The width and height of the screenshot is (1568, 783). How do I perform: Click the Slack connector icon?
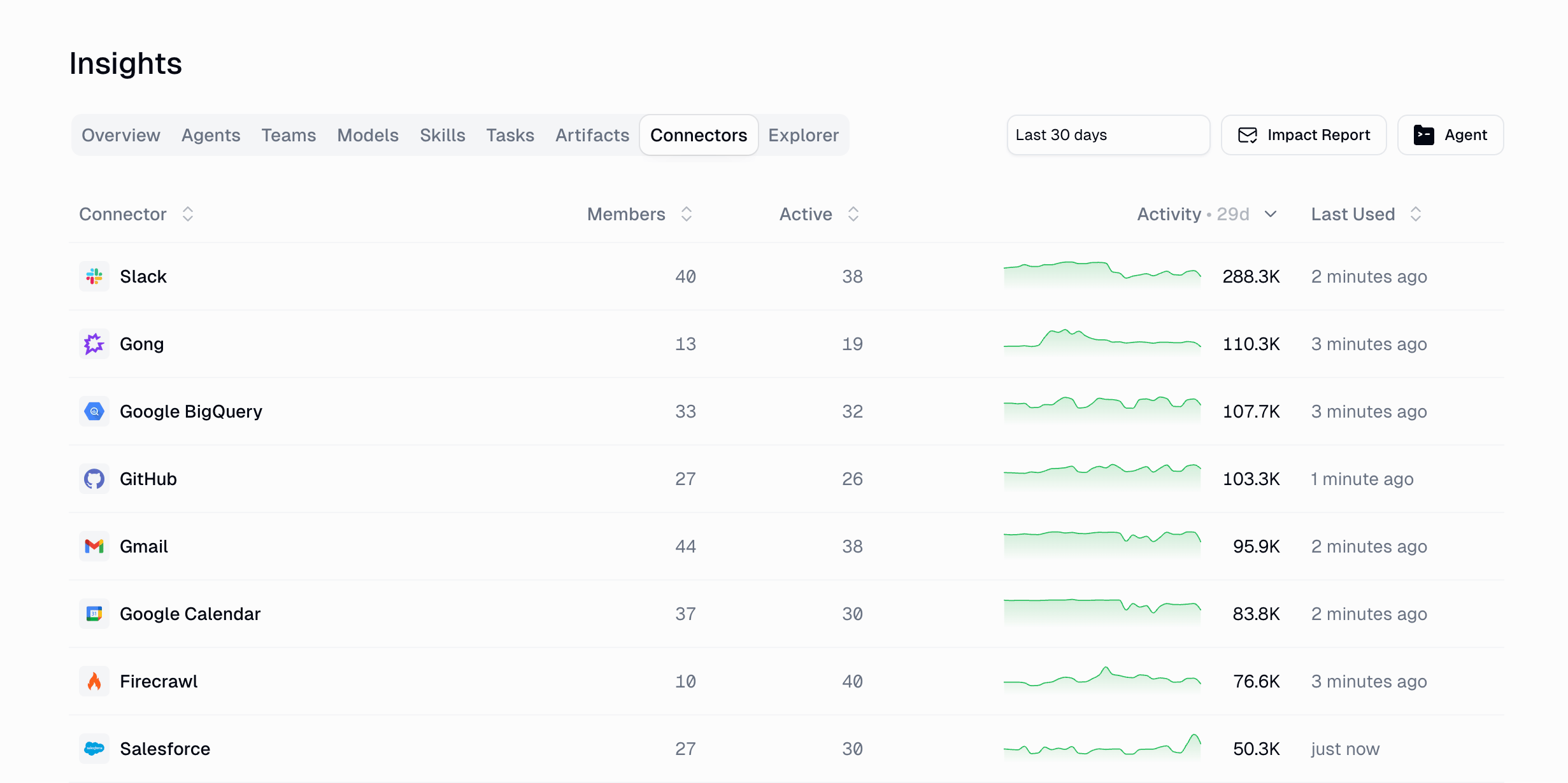click(94, 276)
